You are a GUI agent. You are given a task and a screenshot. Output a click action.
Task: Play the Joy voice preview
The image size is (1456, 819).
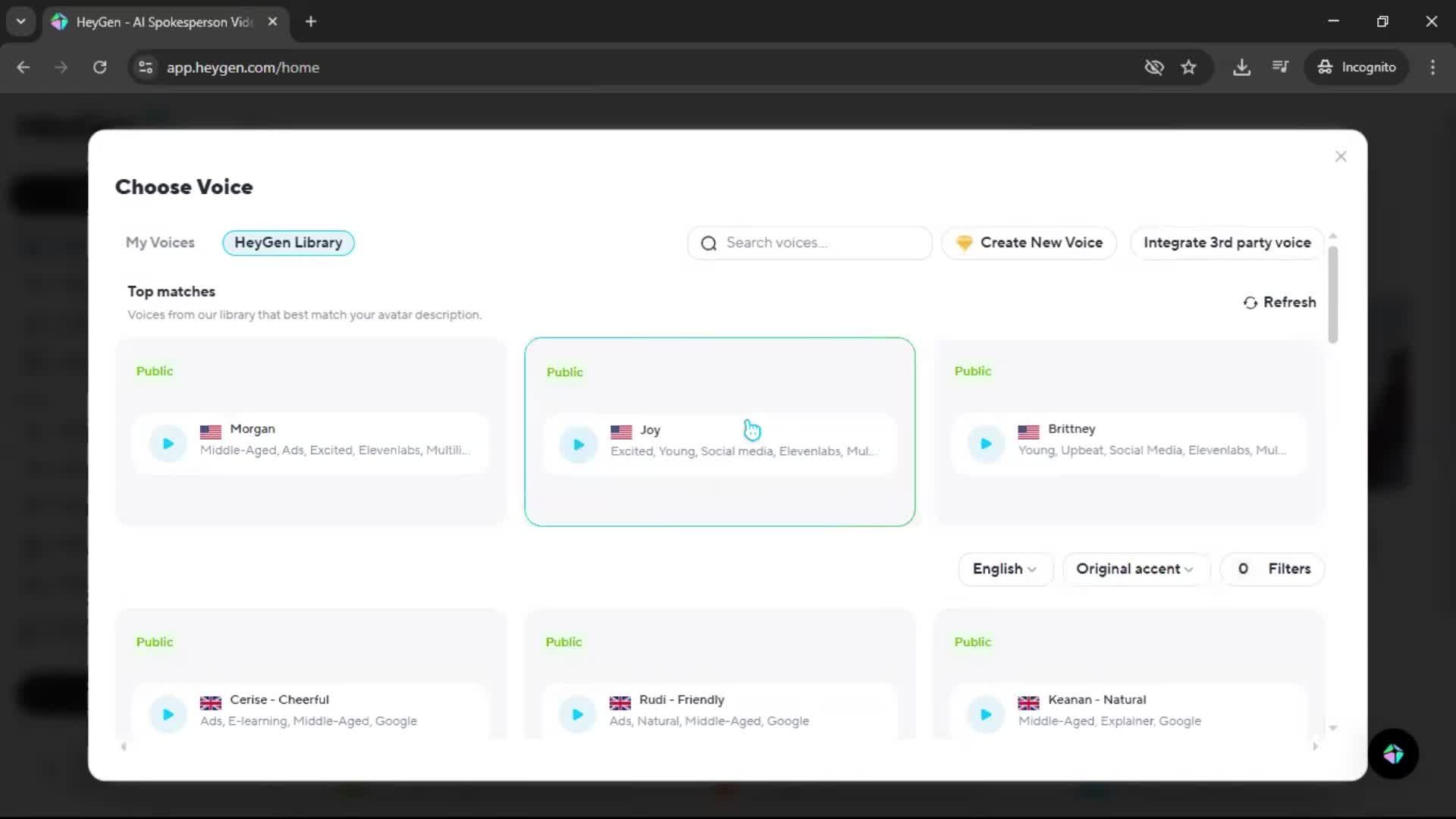(578, 444)
